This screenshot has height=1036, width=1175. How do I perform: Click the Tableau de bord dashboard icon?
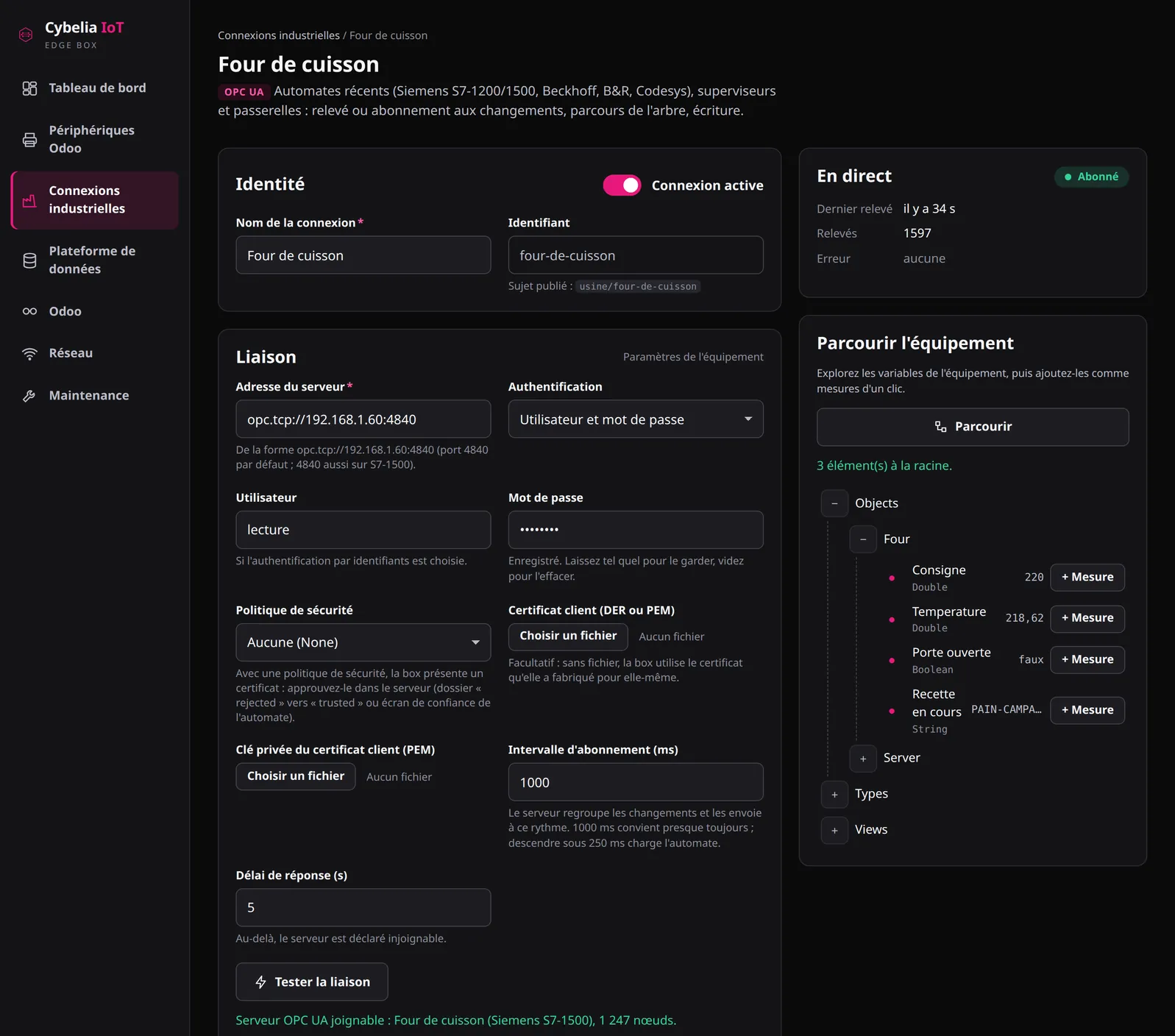pyautogui.click(x=29, y=88)
